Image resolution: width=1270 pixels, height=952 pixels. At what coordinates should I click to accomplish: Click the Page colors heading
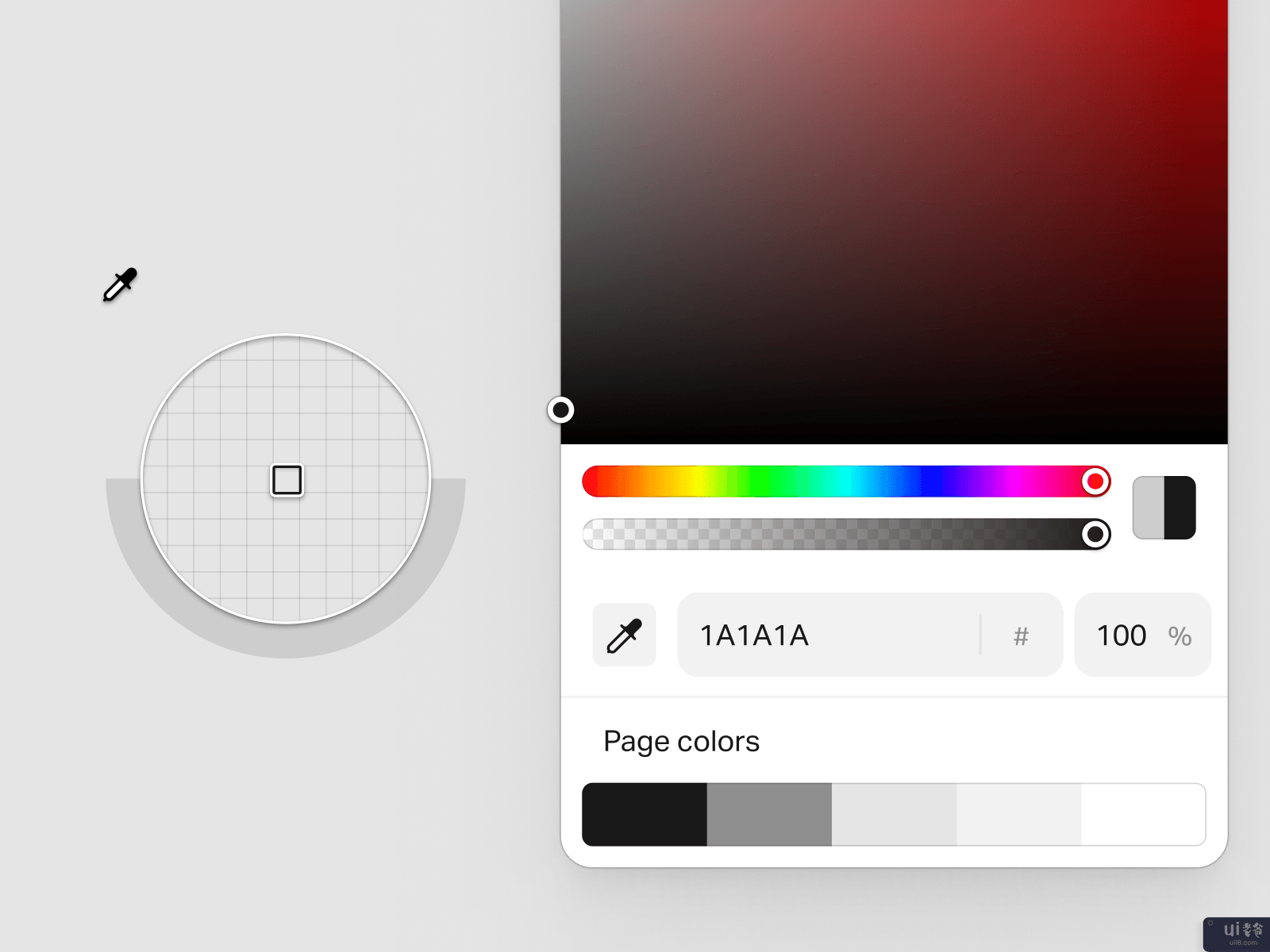[681, 741]
